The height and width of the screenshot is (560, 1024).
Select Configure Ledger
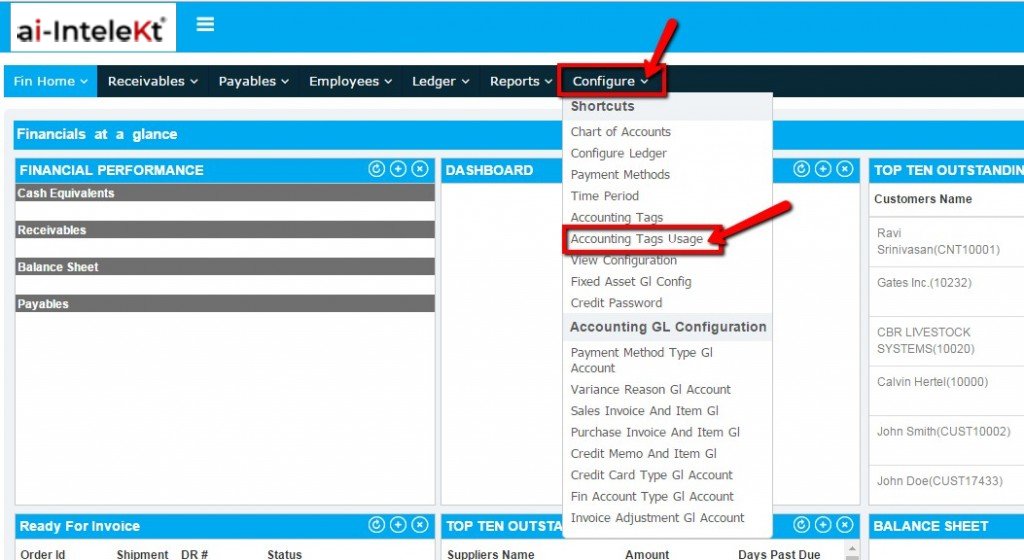(618, 153)
